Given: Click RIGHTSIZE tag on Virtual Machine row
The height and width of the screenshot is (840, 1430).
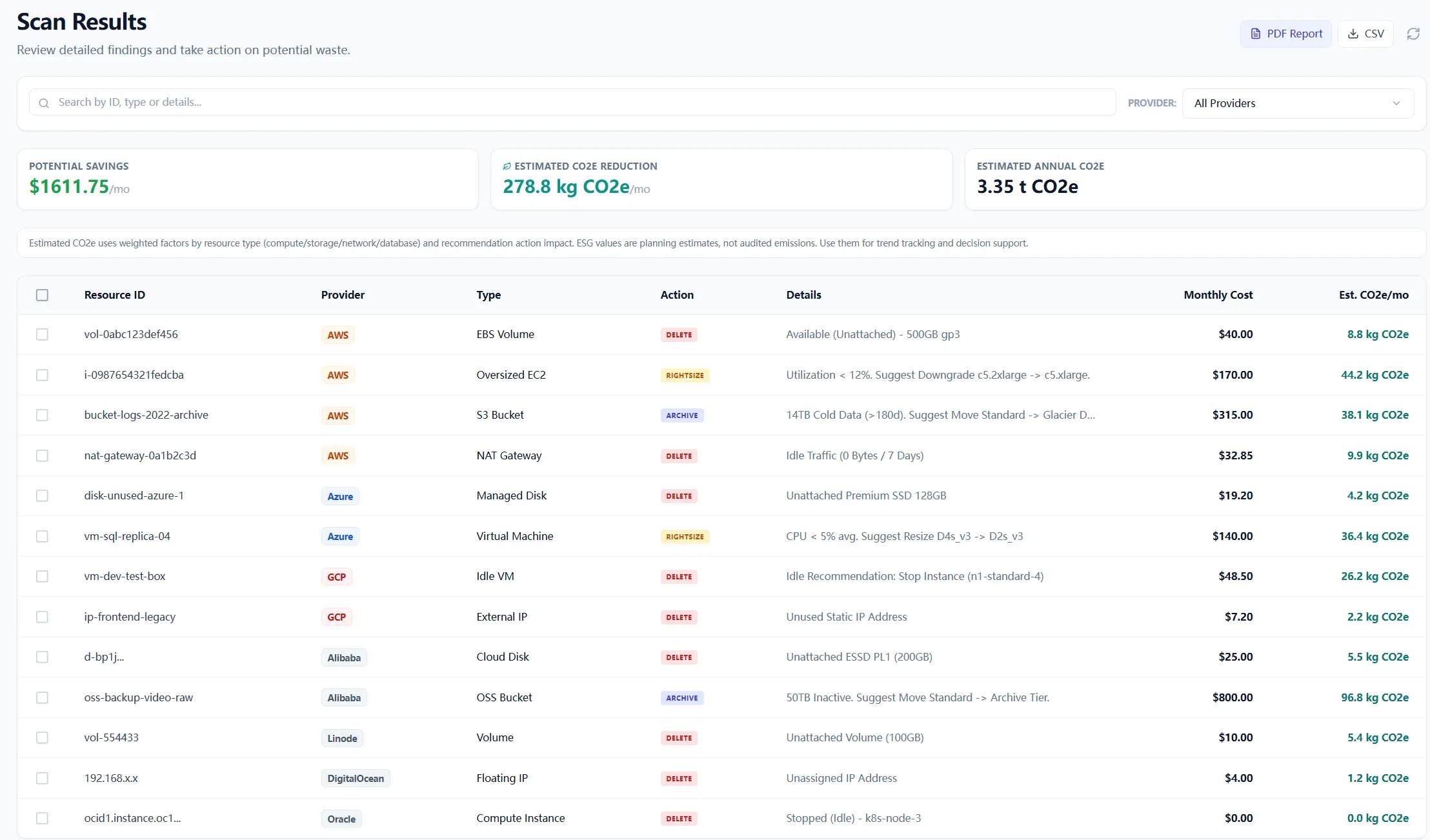Looking at the screenshot, I should [x=685, y=537].
